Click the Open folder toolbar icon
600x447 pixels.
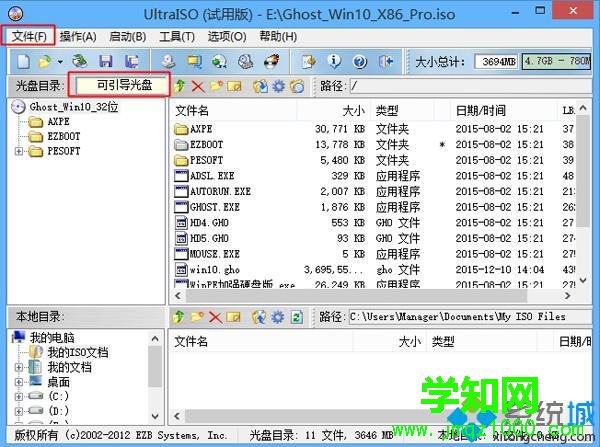coord(45,61)
